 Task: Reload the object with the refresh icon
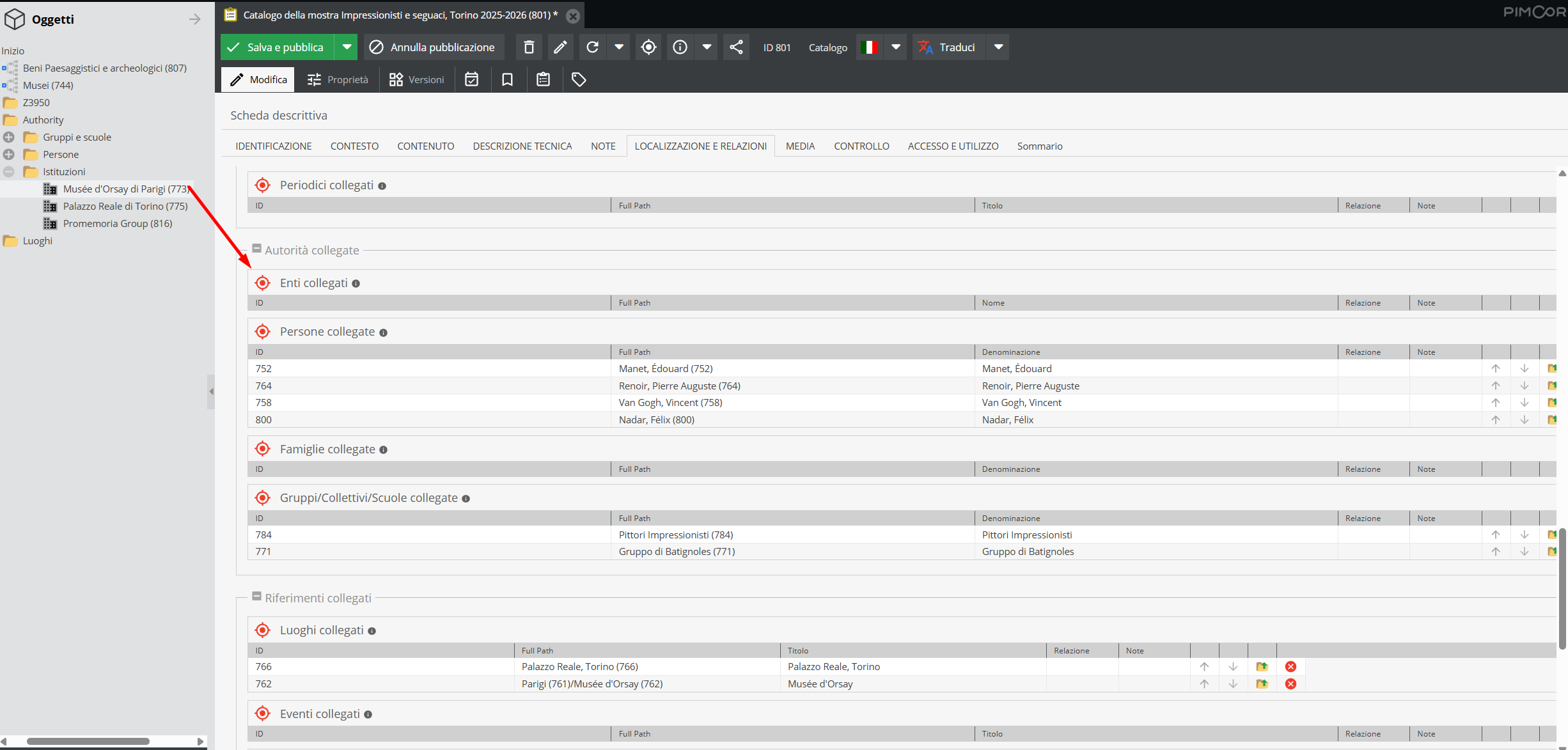tap(592, 47)
